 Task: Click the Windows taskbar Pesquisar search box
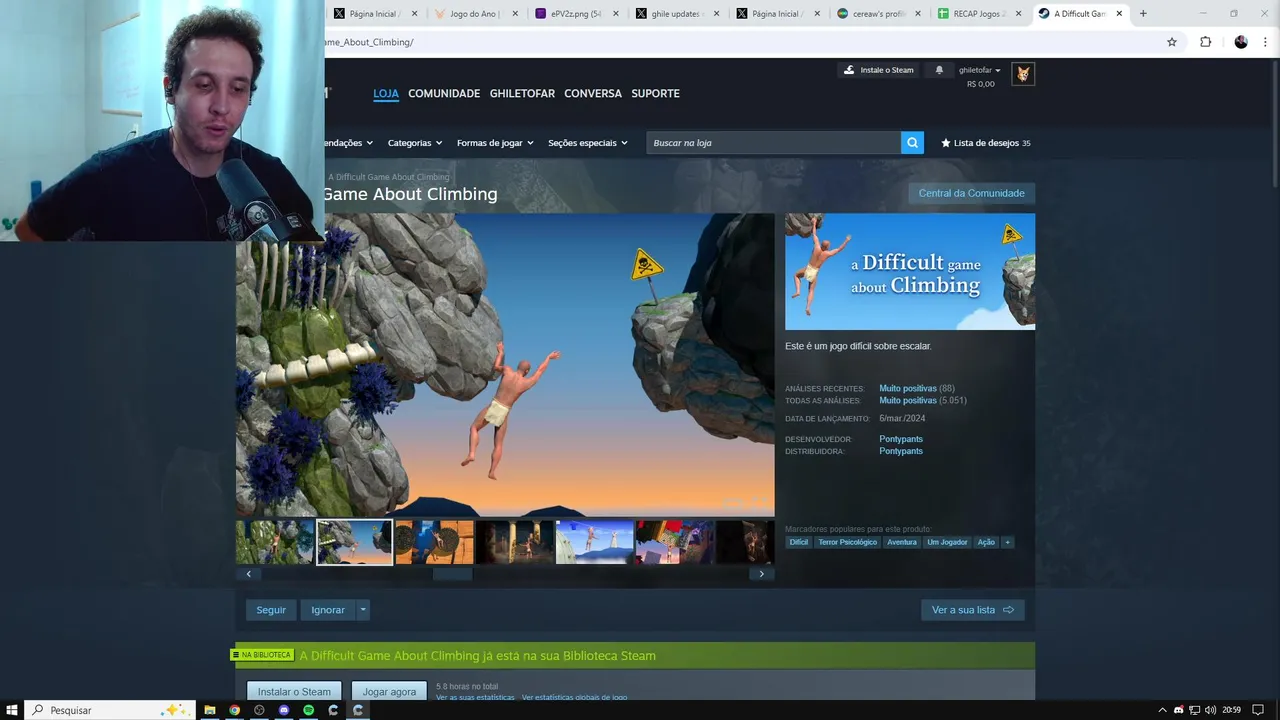(x=108, y=710)
